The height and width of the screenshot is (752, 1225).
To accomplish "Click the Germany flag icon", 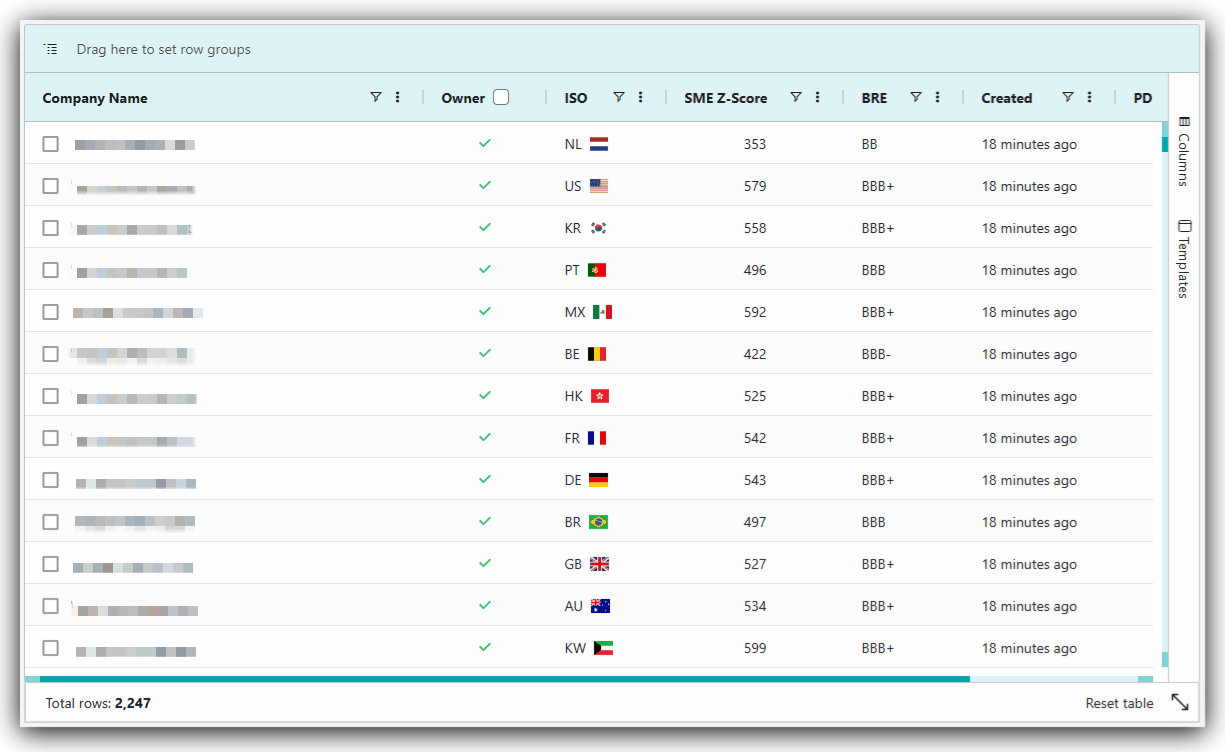I will click(598, 480).
